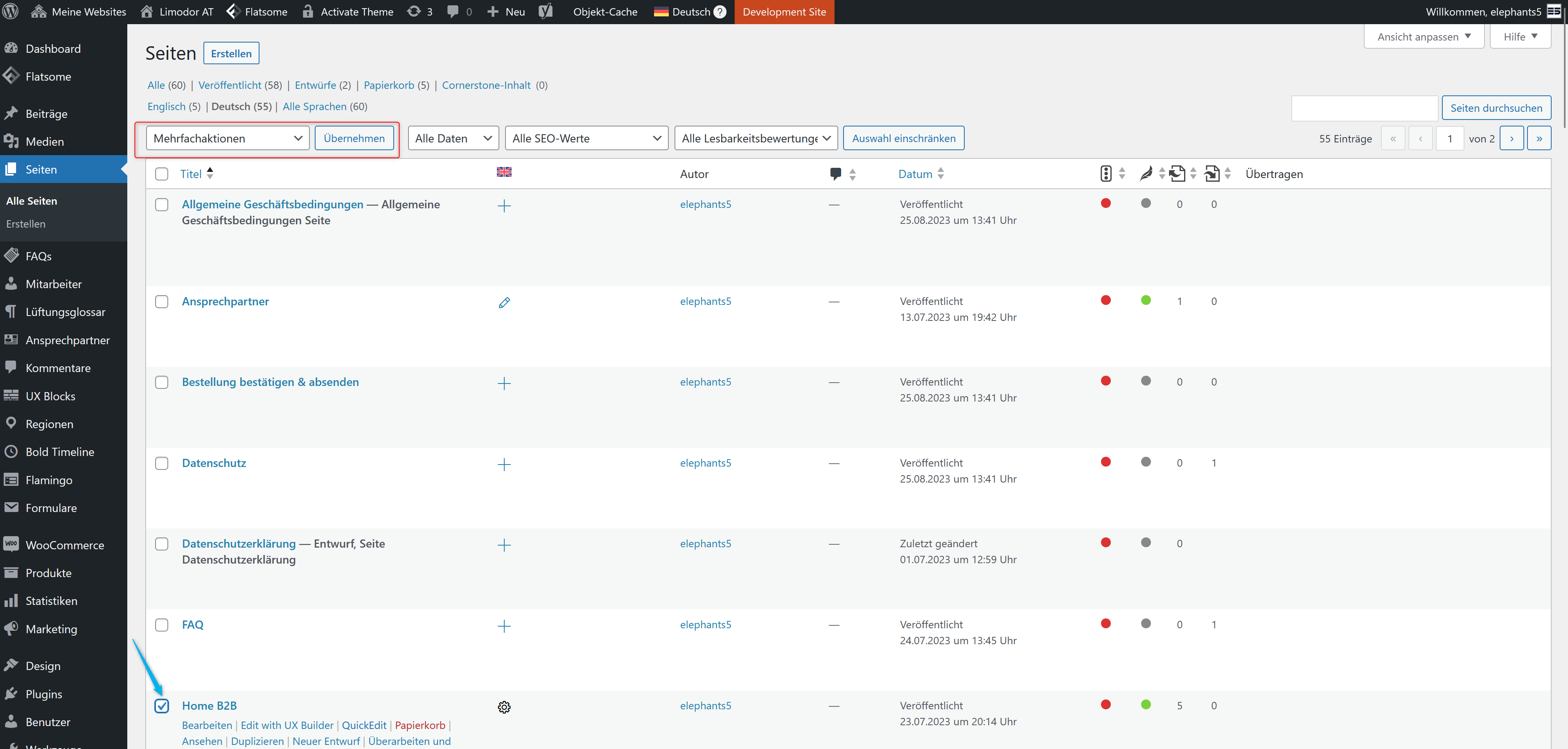The width and height of the screenshot is (1568, 749).
Task: Click the Statistiken bar chart icon
Action: coord(11,600)
